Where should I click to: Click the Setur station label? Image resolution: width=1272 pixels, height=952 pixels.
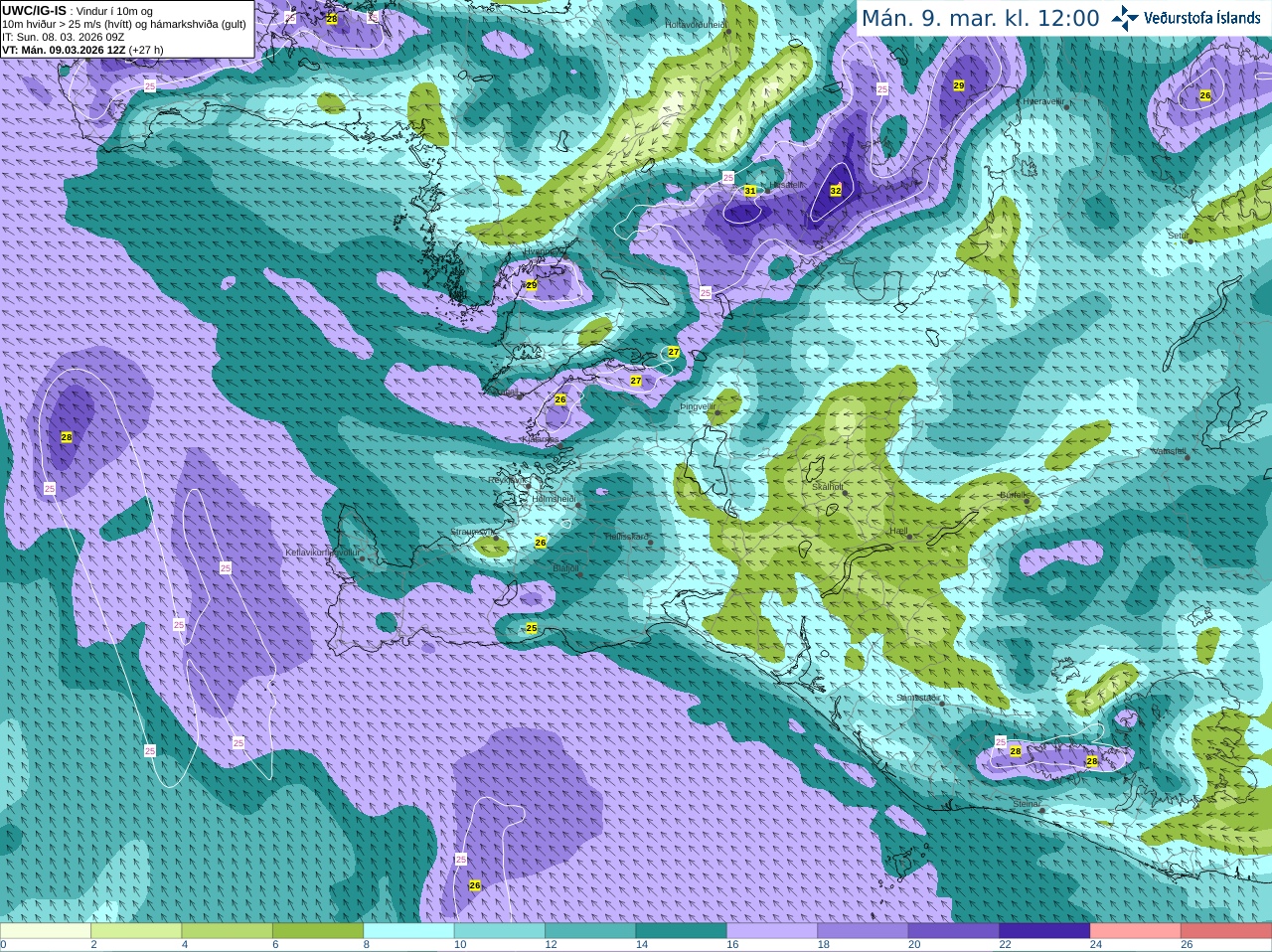[x=1178, y=236]
